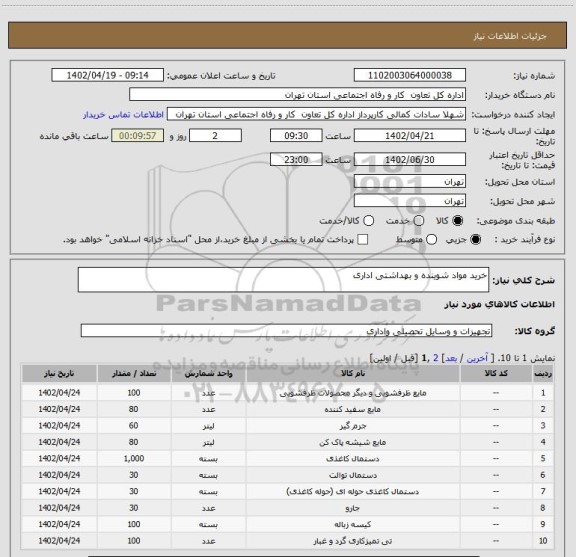The width and height of the screenshot is (576, 557).
Task: Click the unit لیتر for جرم گیر
Action: (209, 426)
